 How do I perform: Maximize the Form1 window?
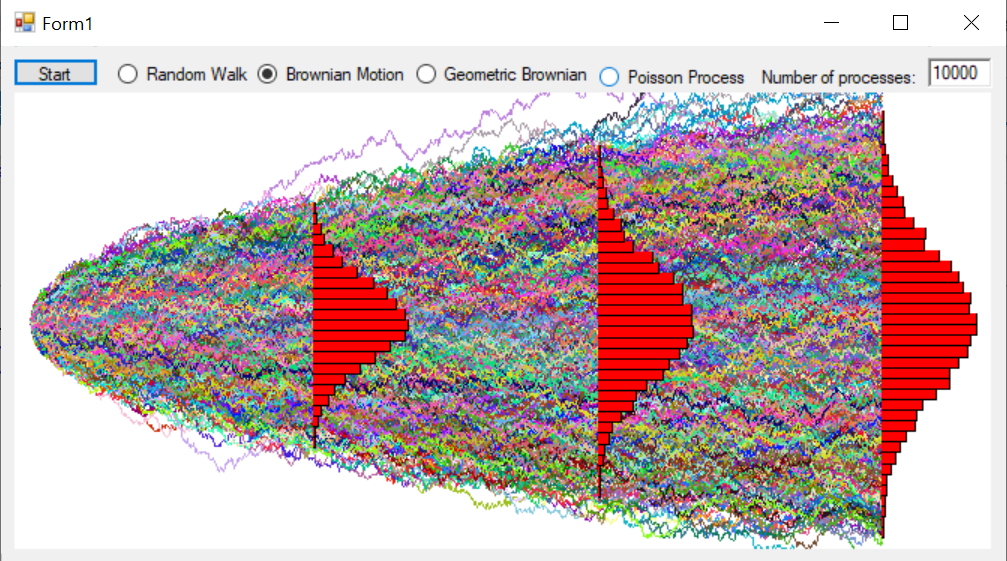point(900,23)
